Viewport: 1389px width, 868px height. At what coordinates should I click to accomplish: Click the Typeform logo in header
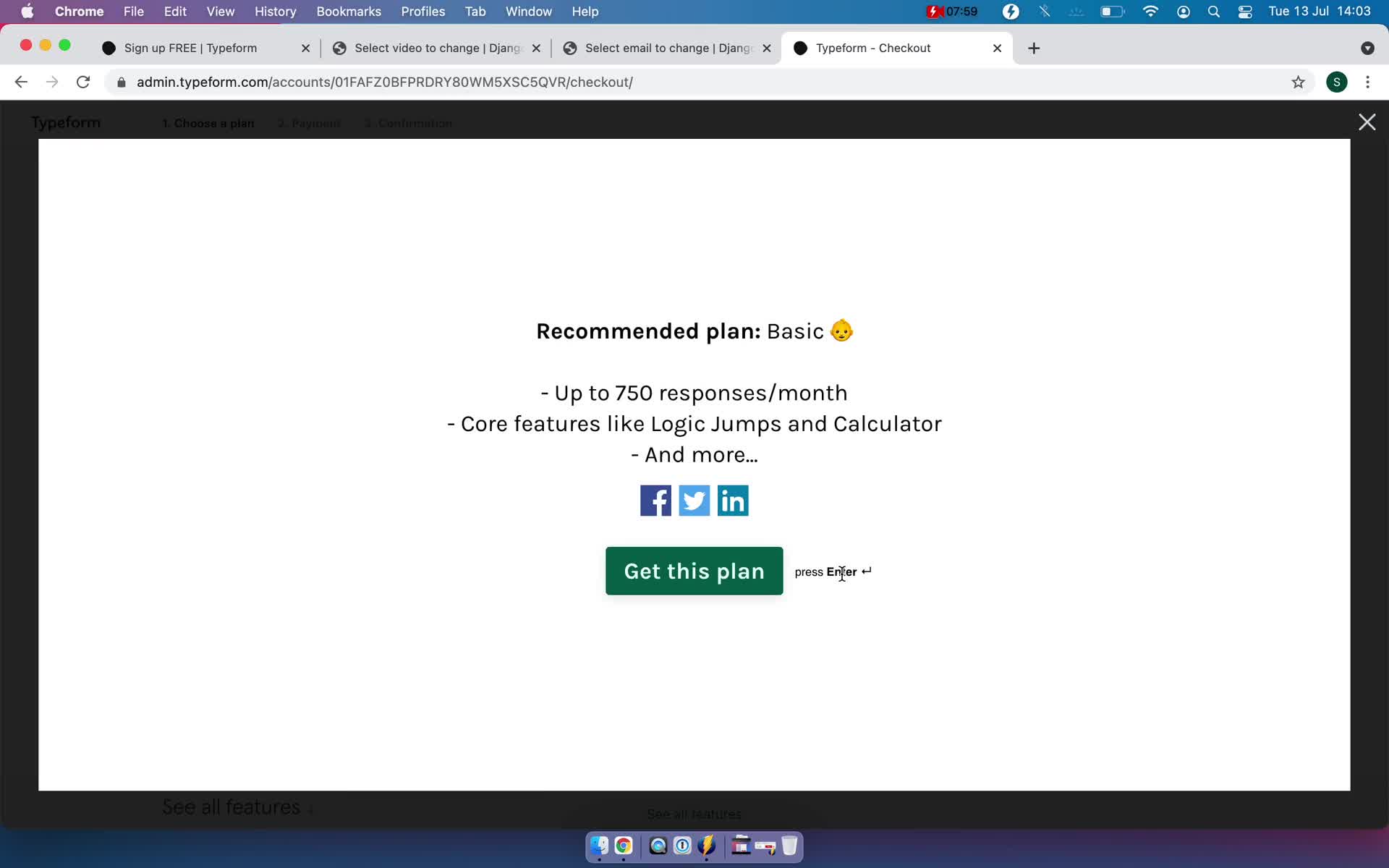point(65,122)
